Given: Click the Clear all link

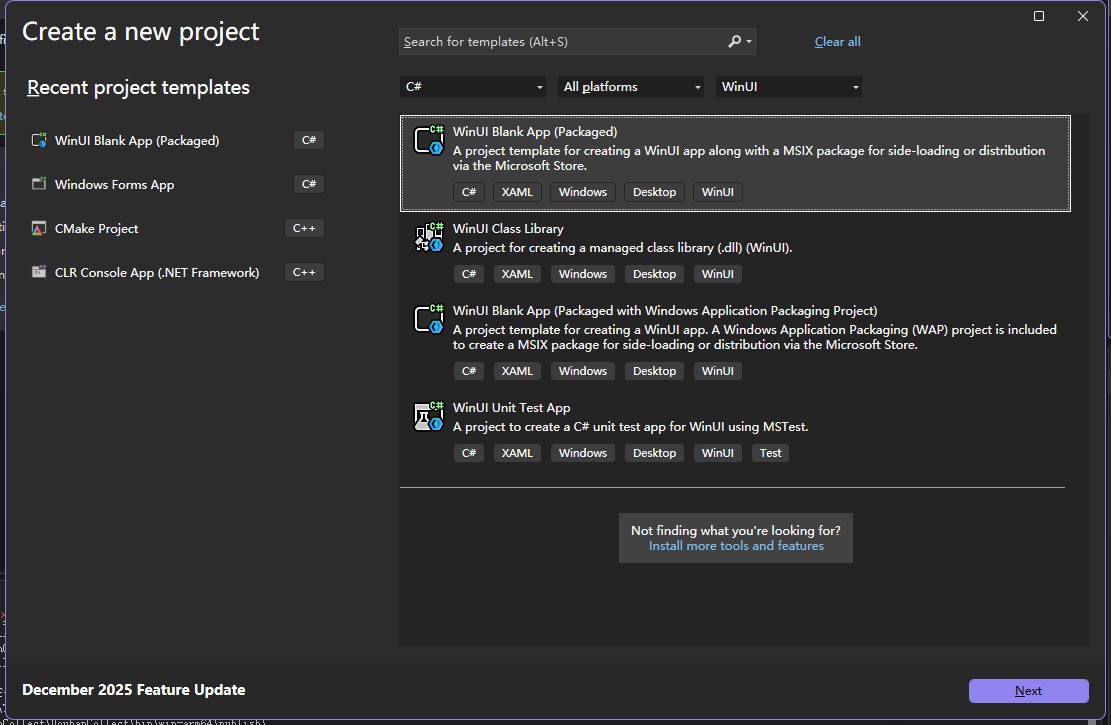Looking at the screenshot, I should 837,42.
